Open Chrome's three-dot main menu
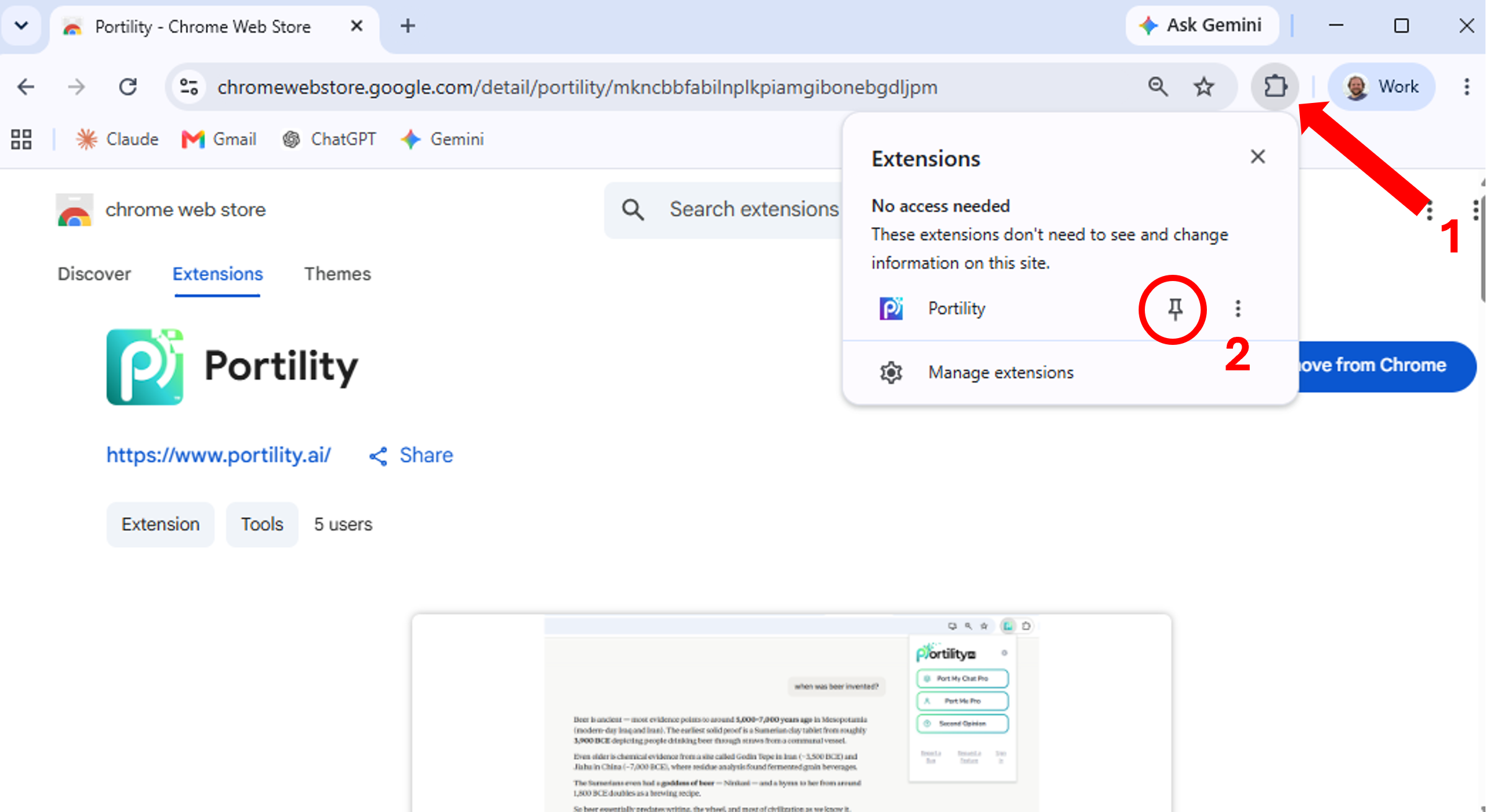Screen dimensions: 1501x812 point(1466,87)
